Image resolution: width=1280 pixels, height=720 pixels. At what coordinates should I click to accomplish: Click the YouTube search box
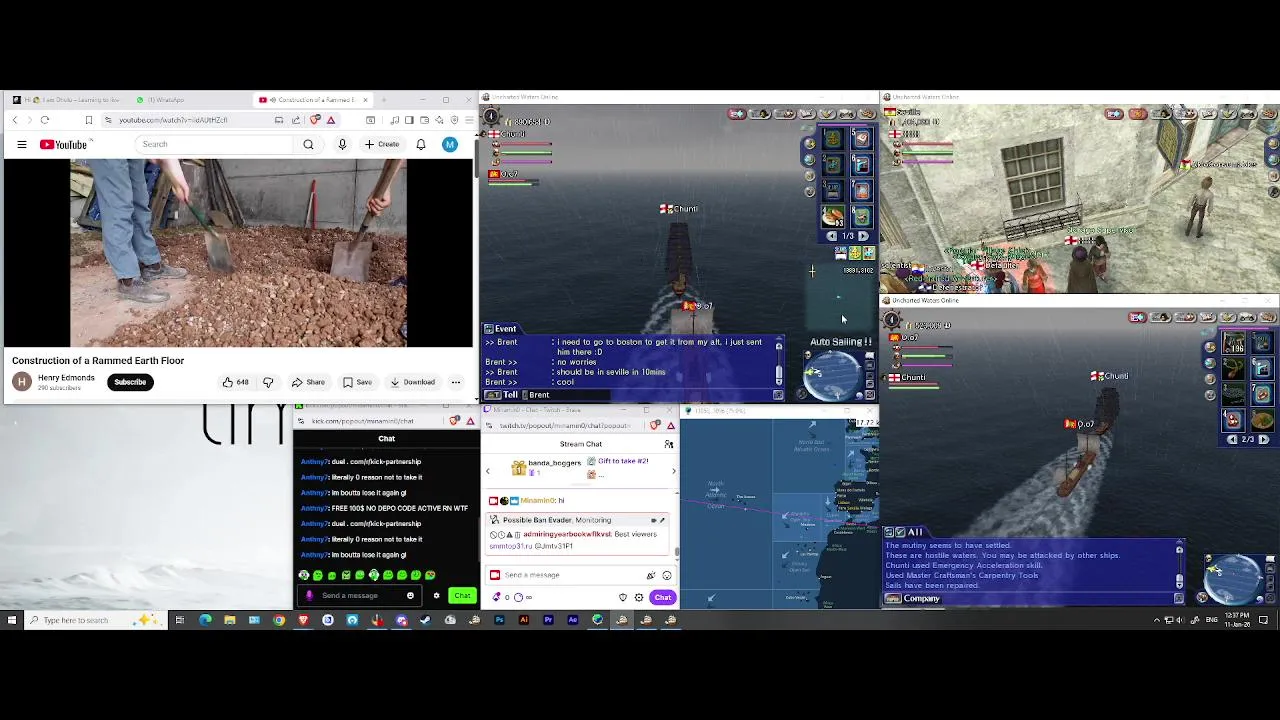tap(215, 144)
